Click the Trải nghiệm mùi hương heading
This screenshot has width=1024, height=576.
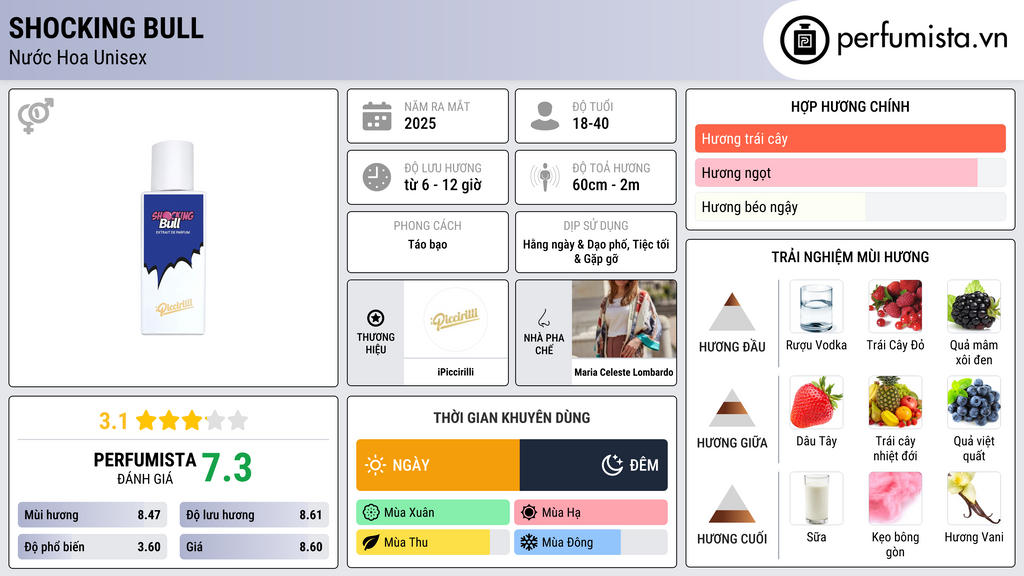pos(850,257)
